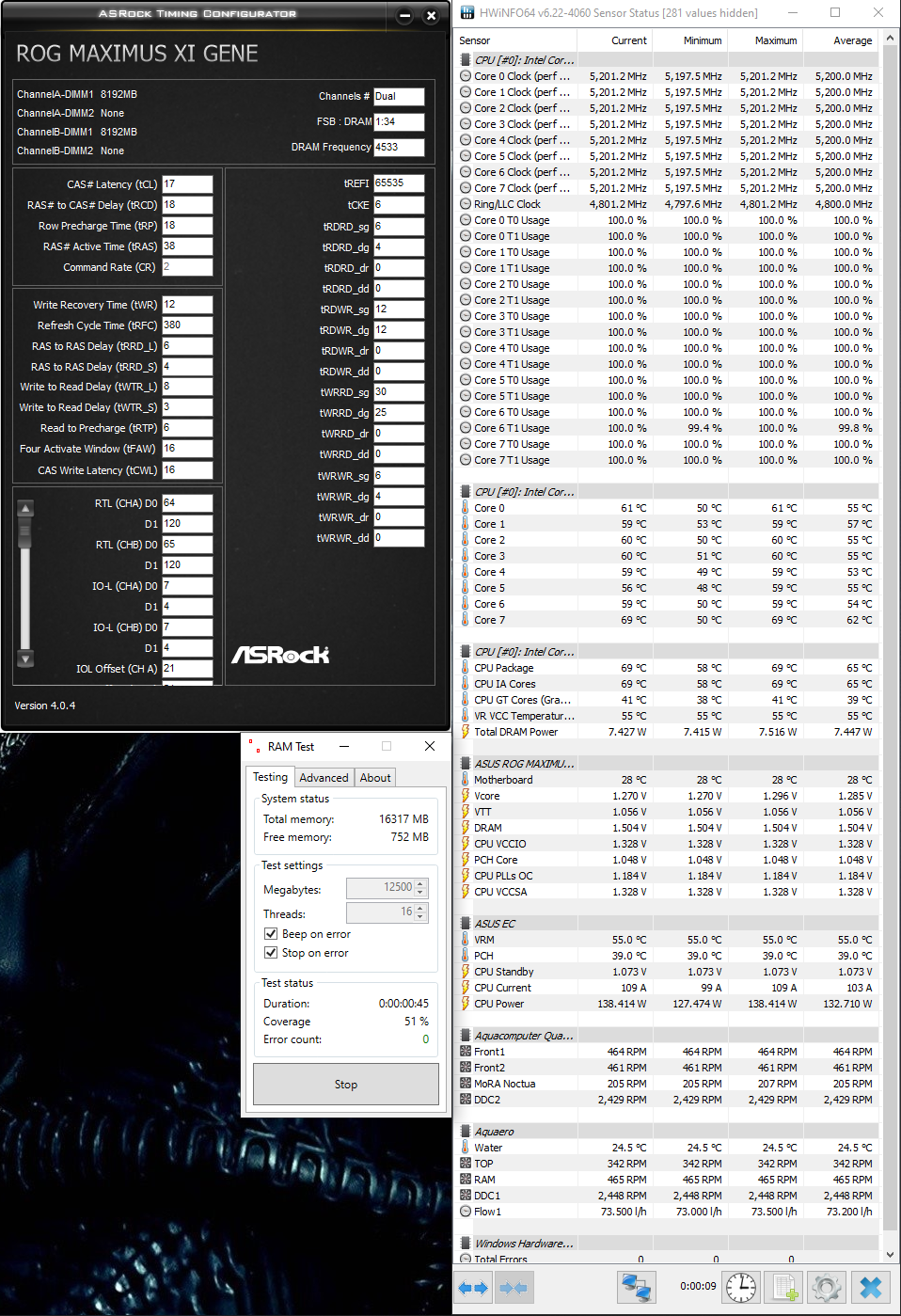Click the Sensor column header
The width and height of the screenshot is (901, 1316).
[515, 40]
